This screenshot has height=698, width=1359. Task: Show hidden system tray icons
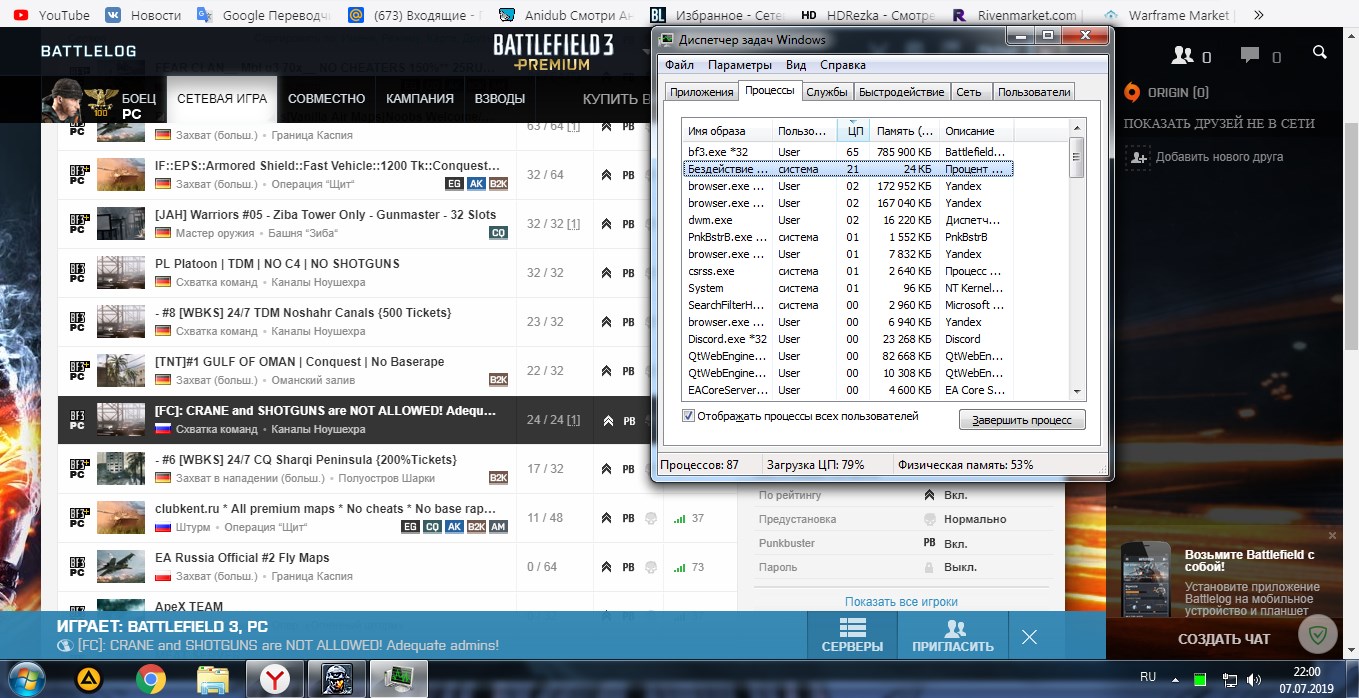tap(1176, 680)
